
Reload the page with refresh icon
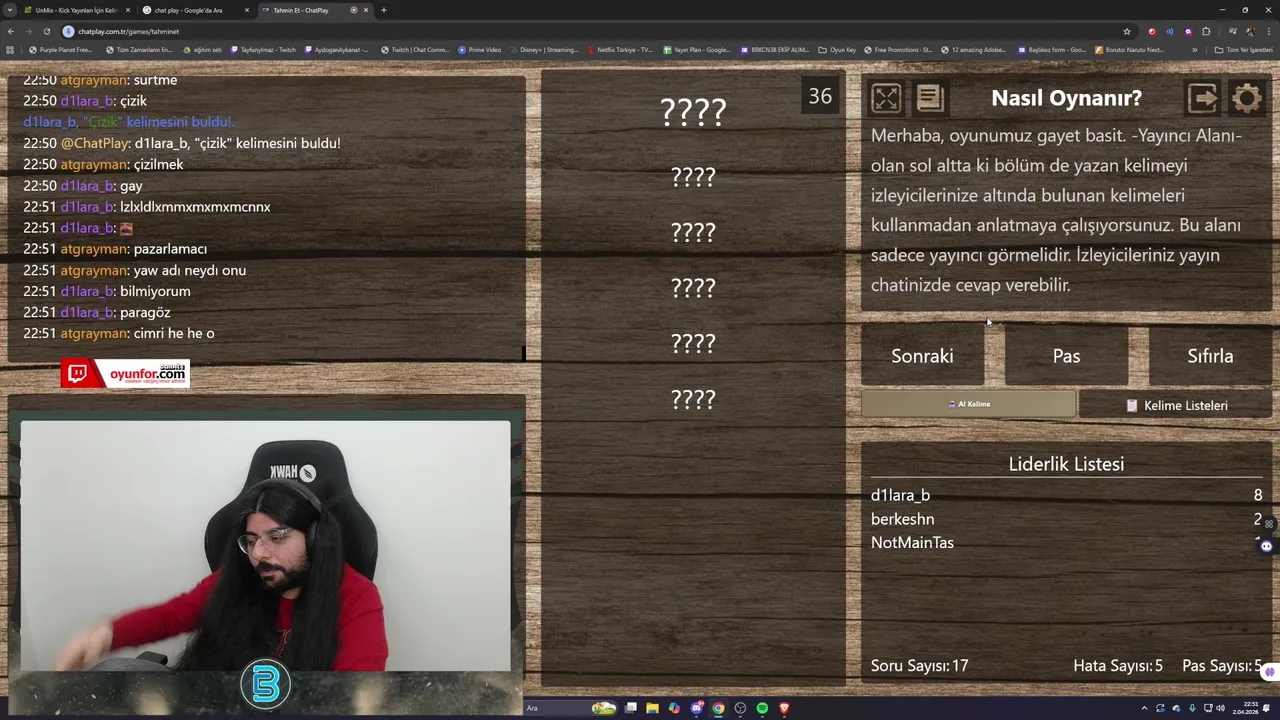click(x=46, y=31)
